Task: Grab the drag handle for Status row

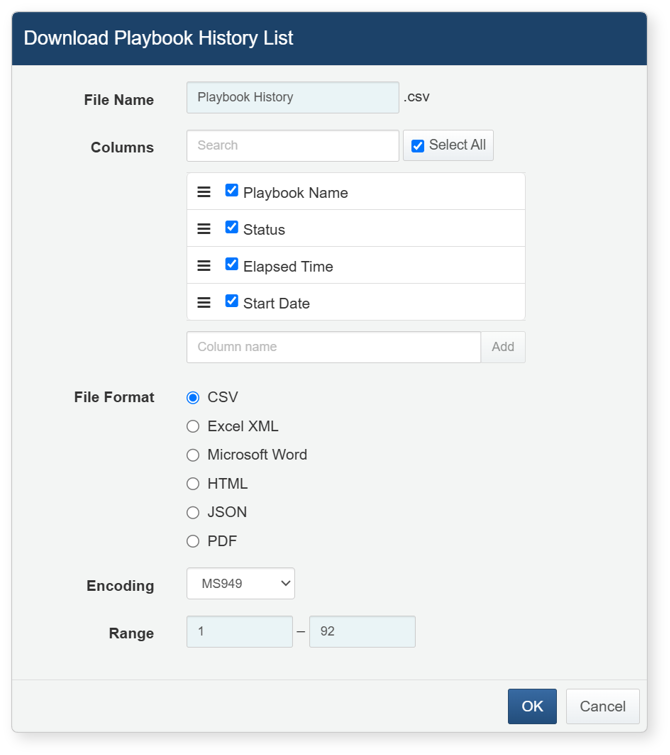Action: 204,229
